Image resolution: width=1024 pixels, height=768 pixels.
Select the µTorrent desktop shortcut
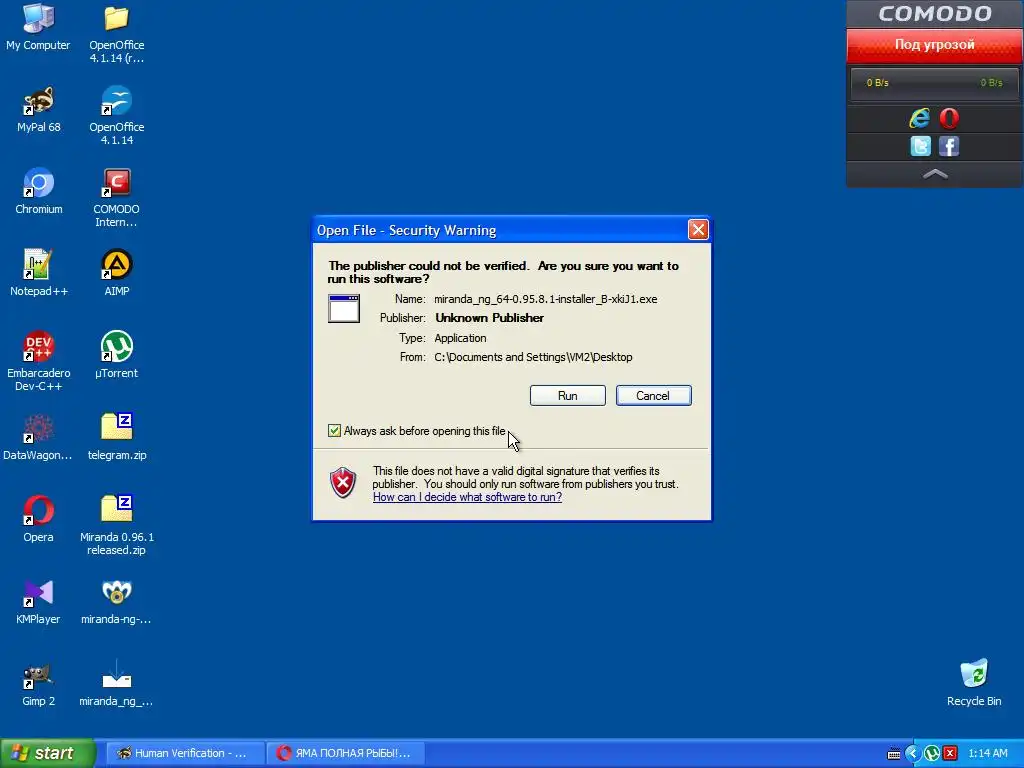(116, 356)
